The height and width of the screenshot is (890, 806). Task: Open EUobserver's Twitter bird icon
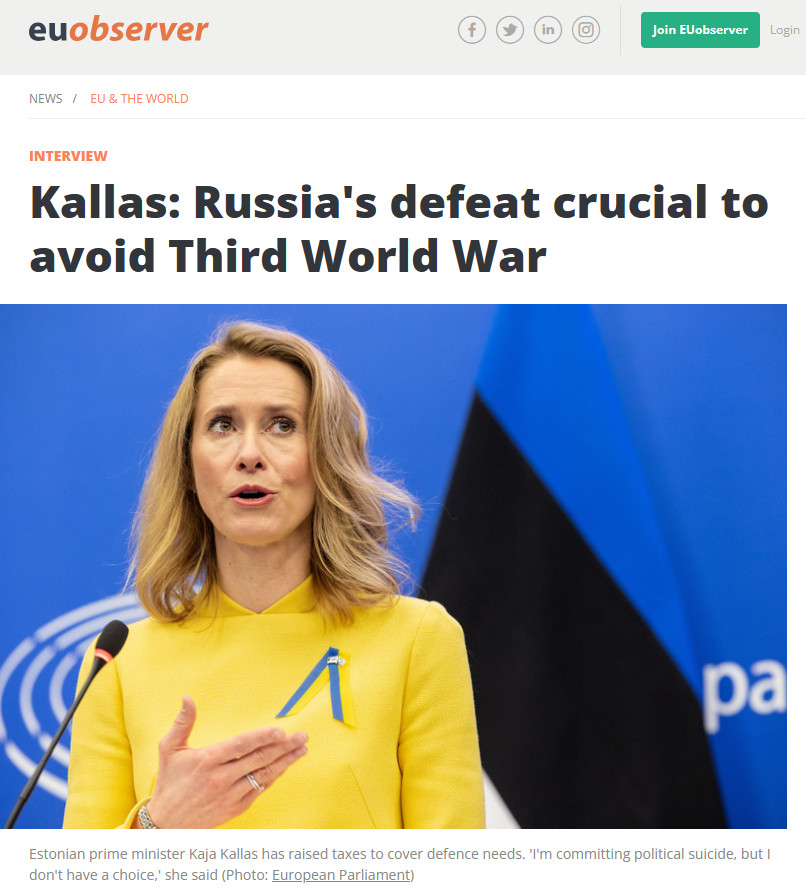tap(510, 30)
